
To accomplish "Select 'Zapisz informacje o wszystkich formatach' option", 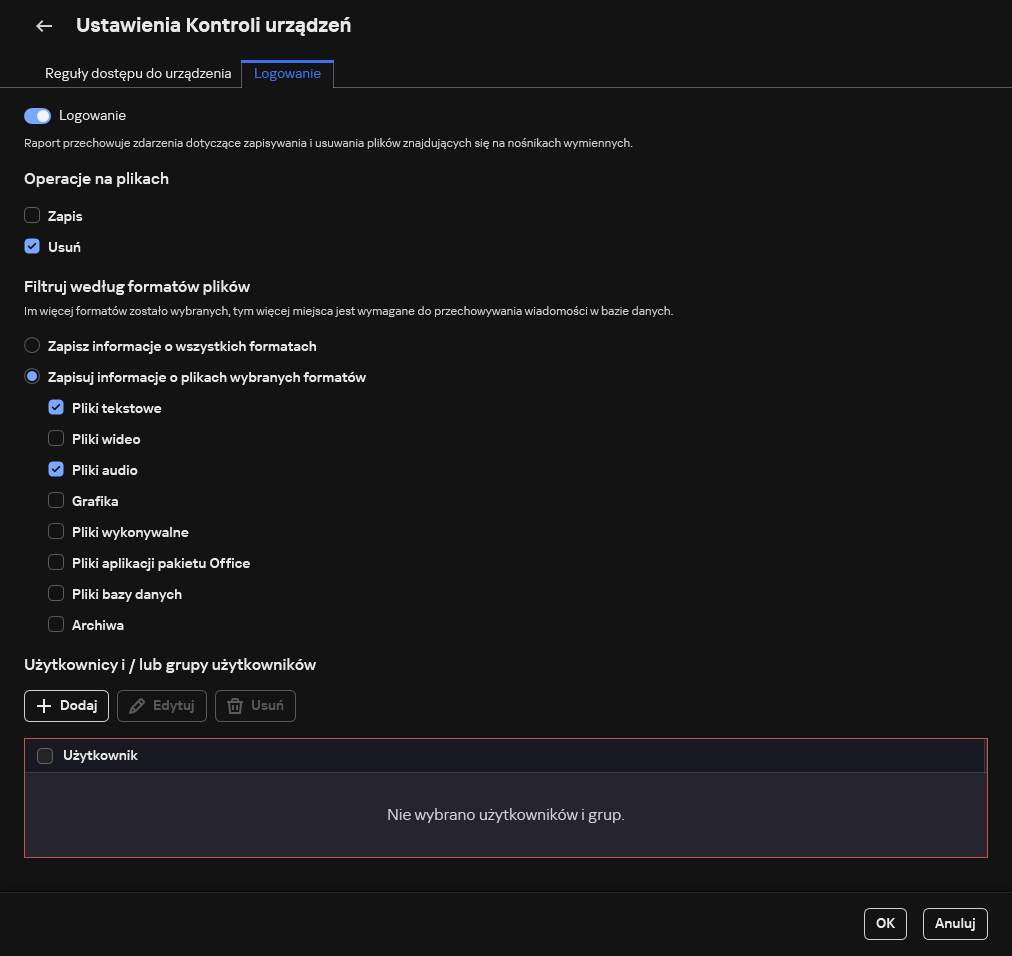I will [x=32, y=346].
